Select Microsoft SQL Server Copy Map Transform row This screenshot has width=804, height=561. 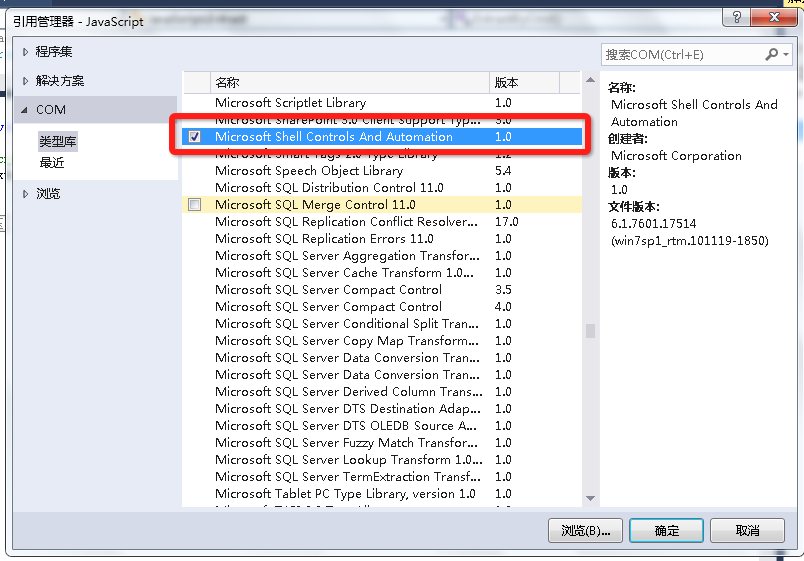382,340
